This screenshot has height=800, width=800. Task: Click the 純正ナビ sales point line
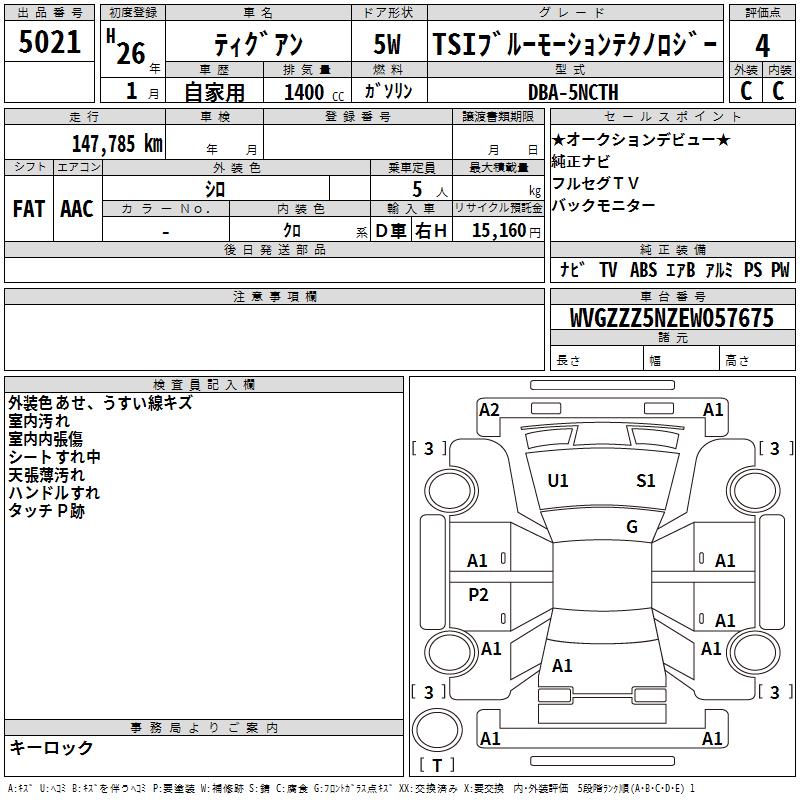[581, 162]
